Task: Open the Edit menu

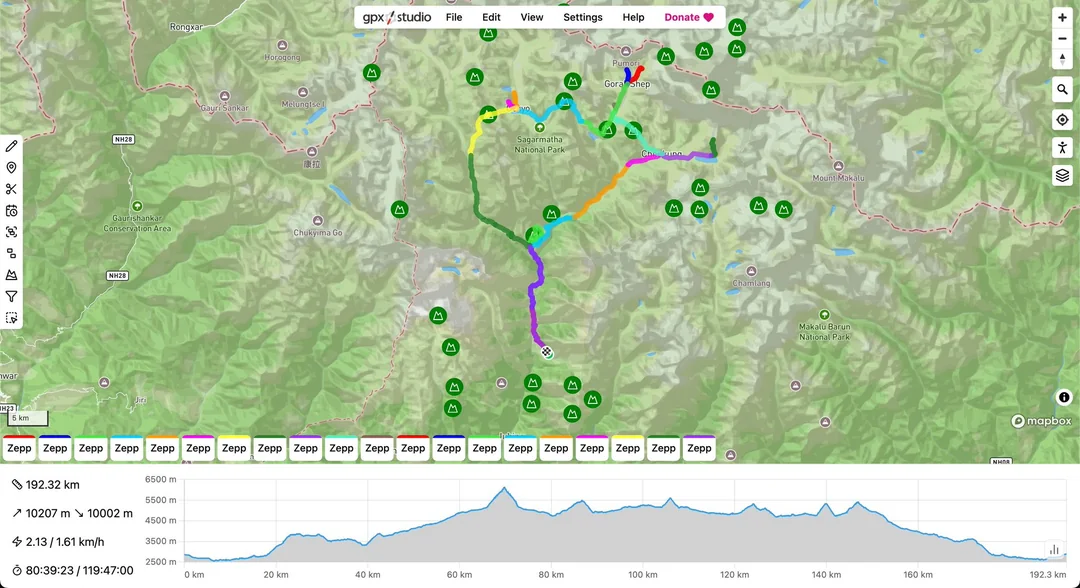Action: coord(491,17)
